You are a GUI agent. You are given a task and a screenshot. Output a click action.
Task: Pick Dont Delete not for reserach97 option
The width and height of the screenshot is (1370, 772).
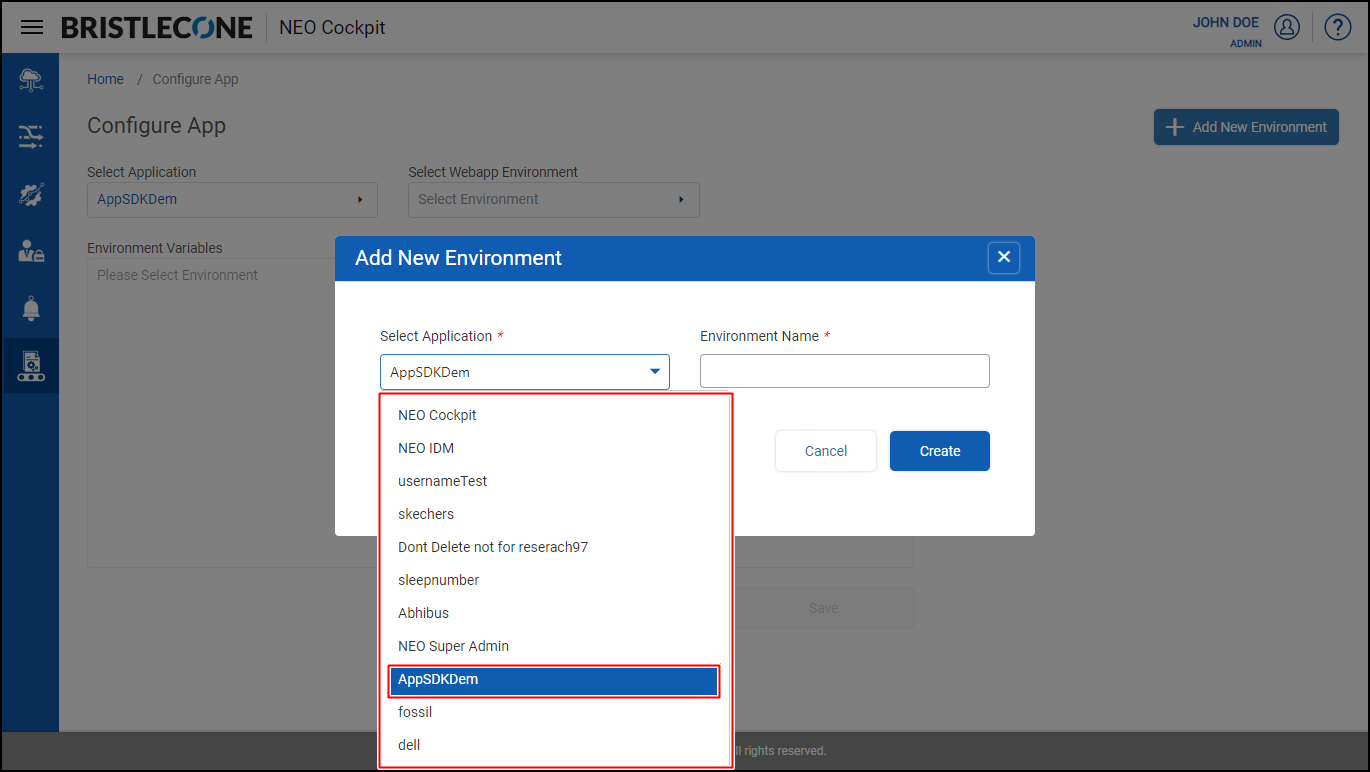click(555, 547)
